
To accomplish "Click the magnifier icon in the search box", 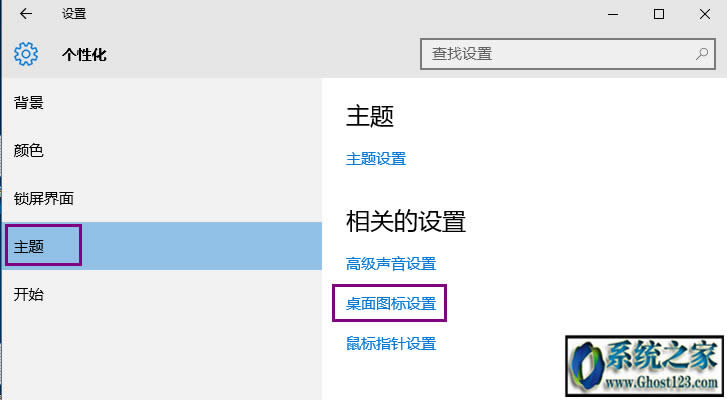I will coord(701,53).
